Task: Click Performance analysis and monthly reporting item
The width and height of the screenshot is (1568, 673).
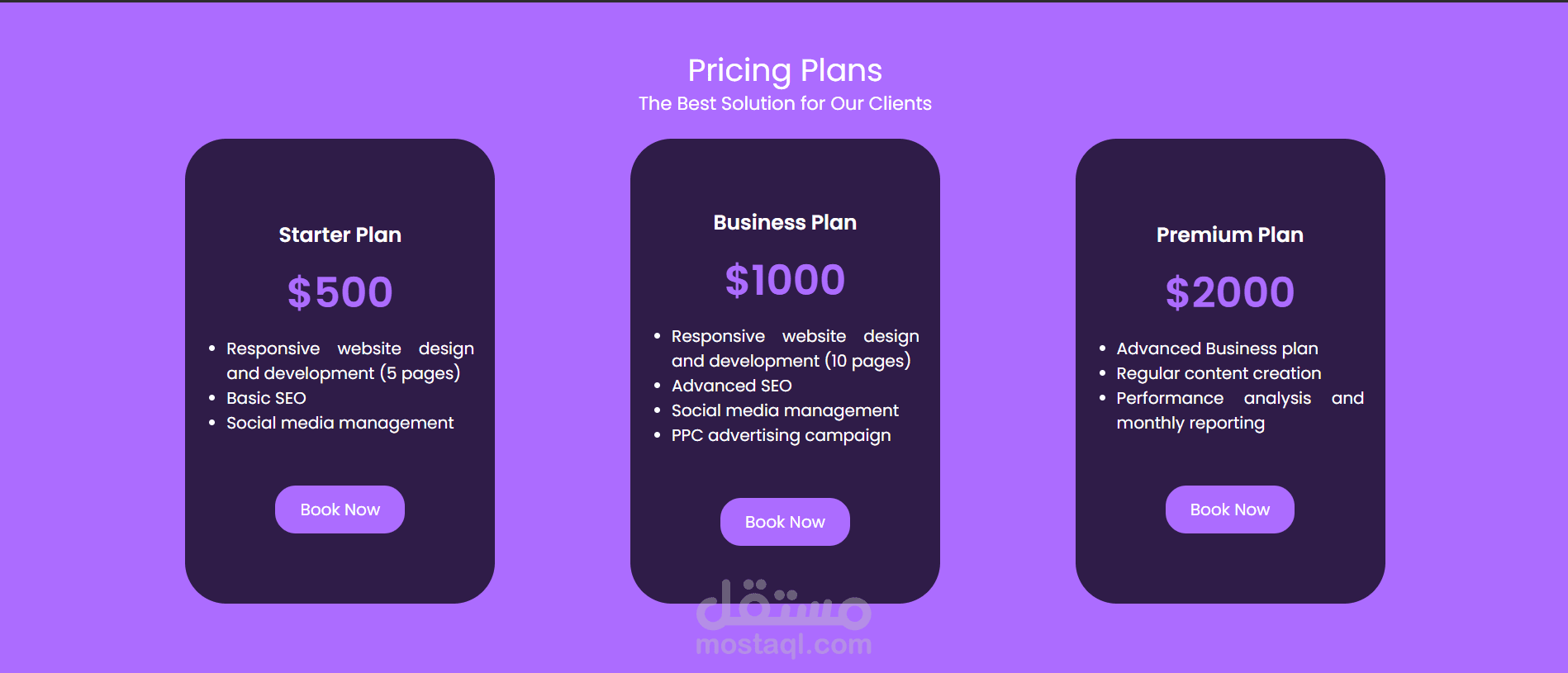Action: point(1240,410)
